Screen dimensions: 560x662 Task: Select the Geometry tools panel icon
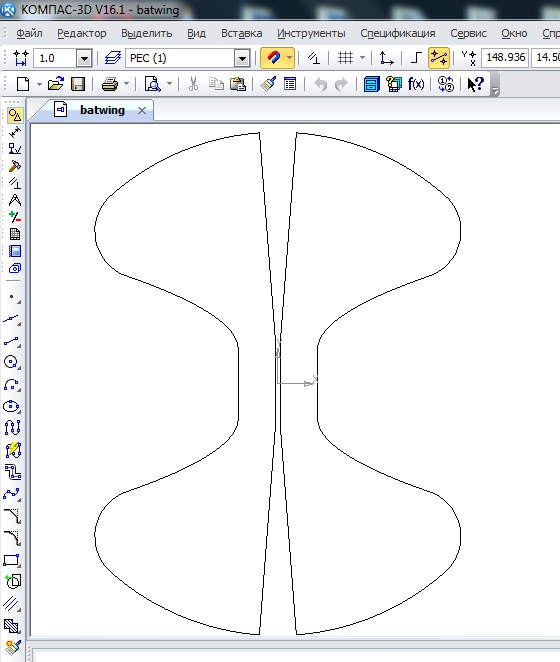tap(15, 115)
